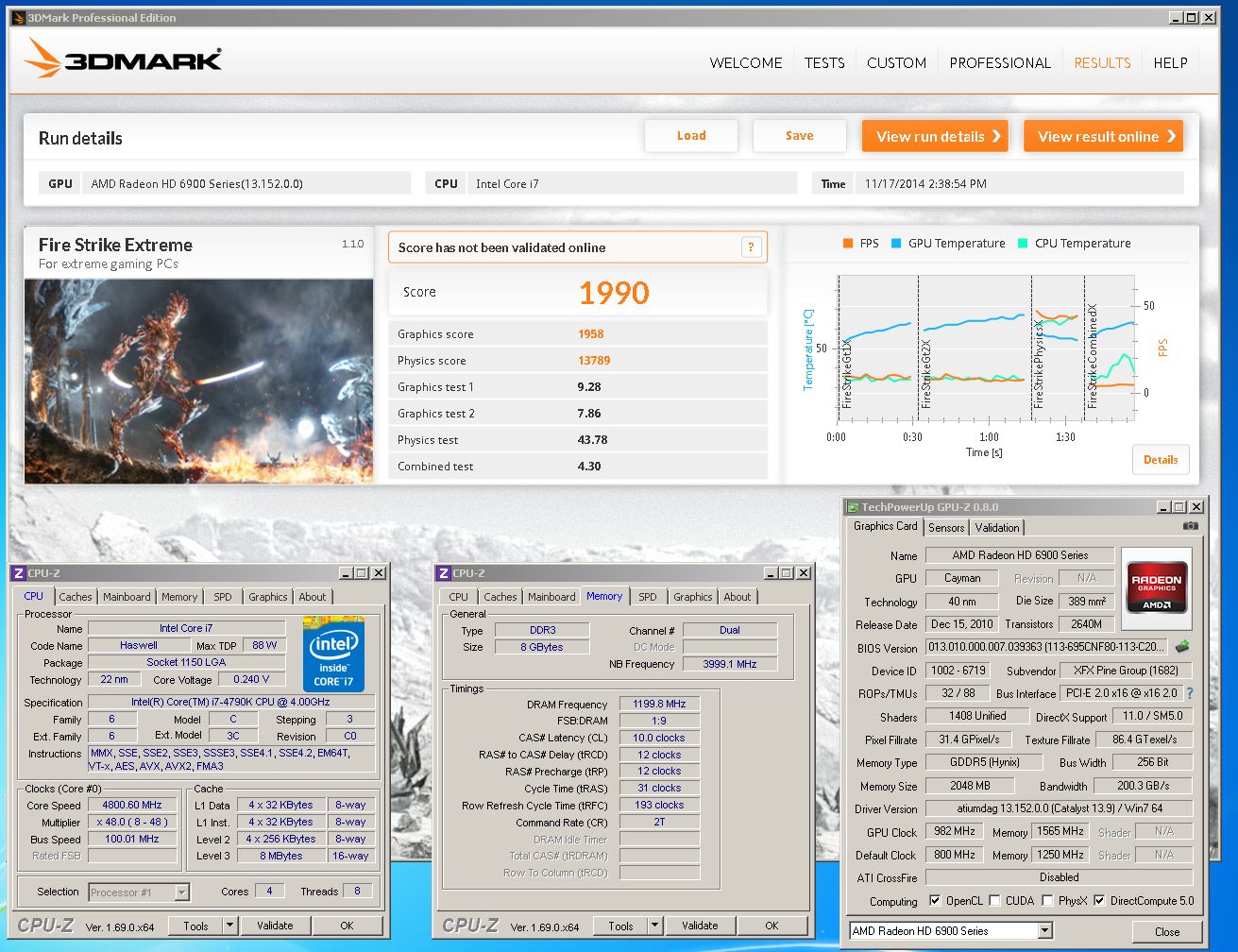Open the WELCOME section in 3DMark

coord(746,63)
